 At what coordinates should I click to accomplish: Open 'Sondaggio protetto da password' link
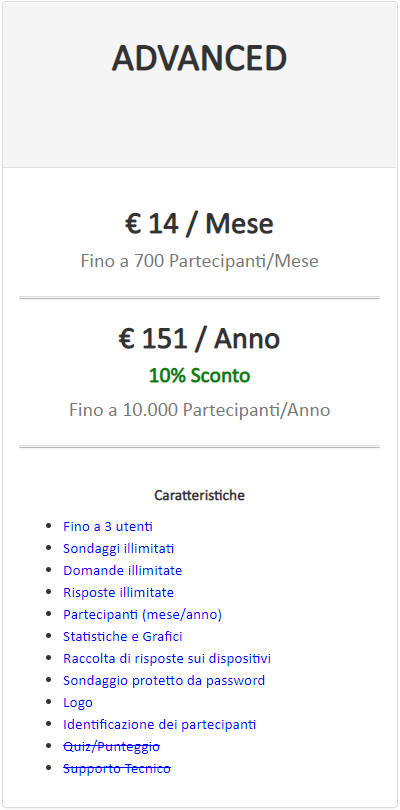(x=164, y=680)
